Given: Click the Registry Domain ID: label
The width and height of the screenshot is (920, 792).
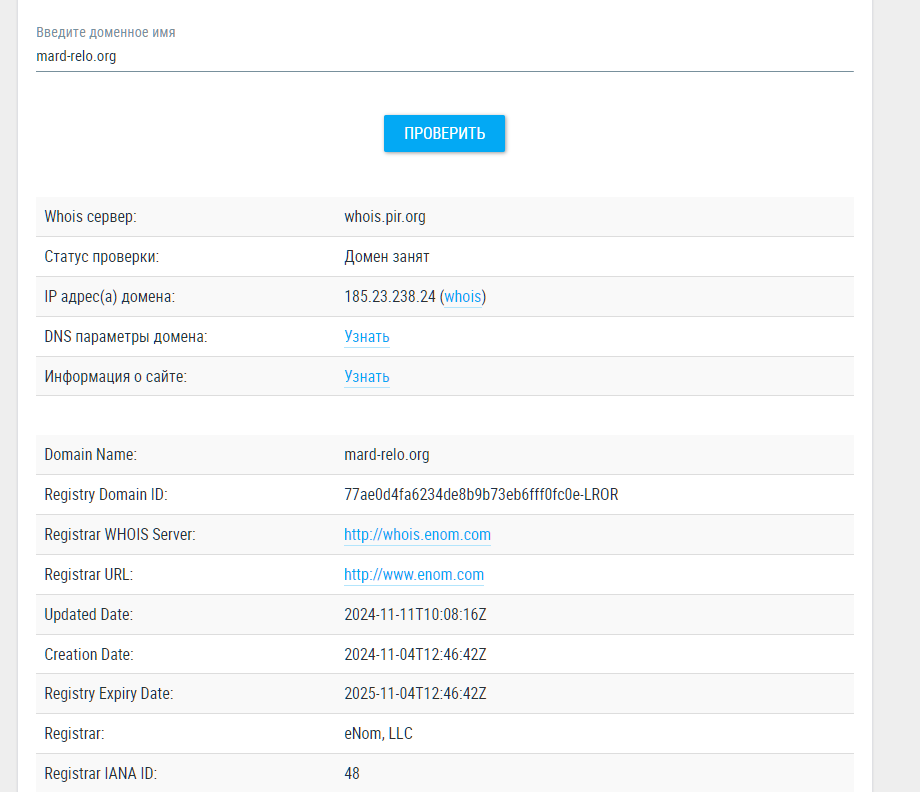Looking at the screenshot, I should (x=106, y=495).
